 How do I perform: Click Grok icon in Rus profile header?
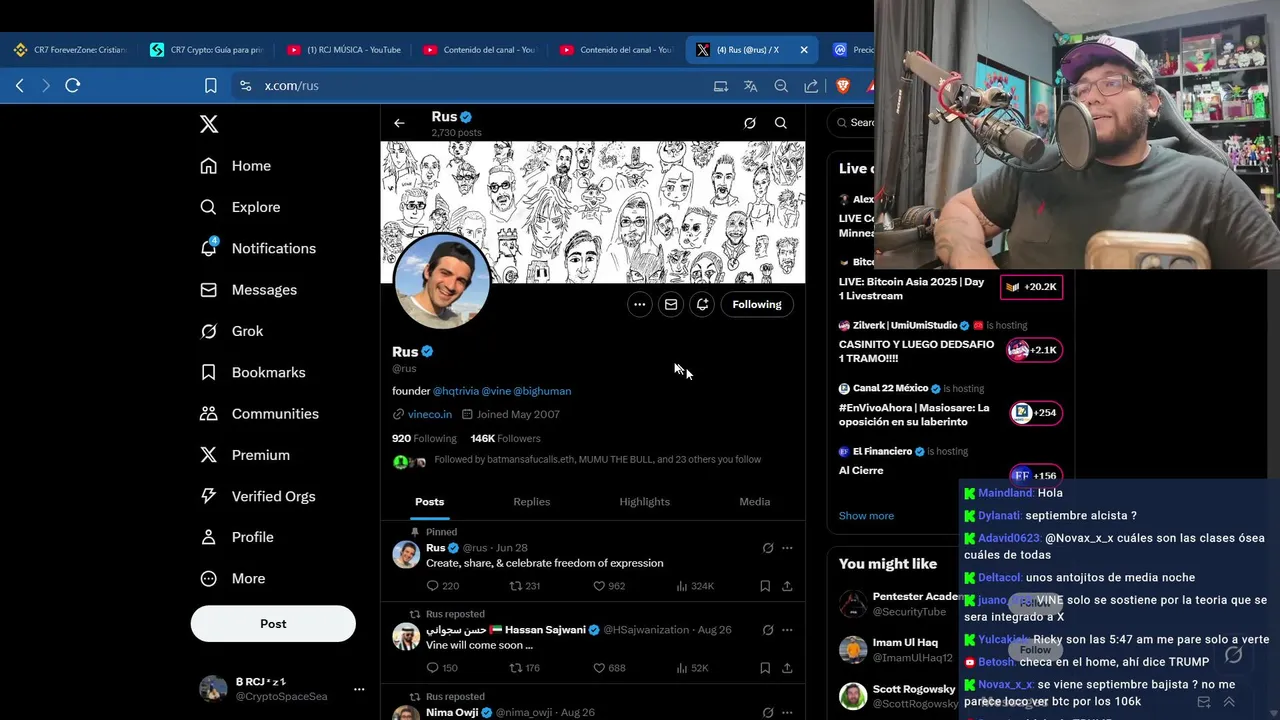click(x=750, y=123)
